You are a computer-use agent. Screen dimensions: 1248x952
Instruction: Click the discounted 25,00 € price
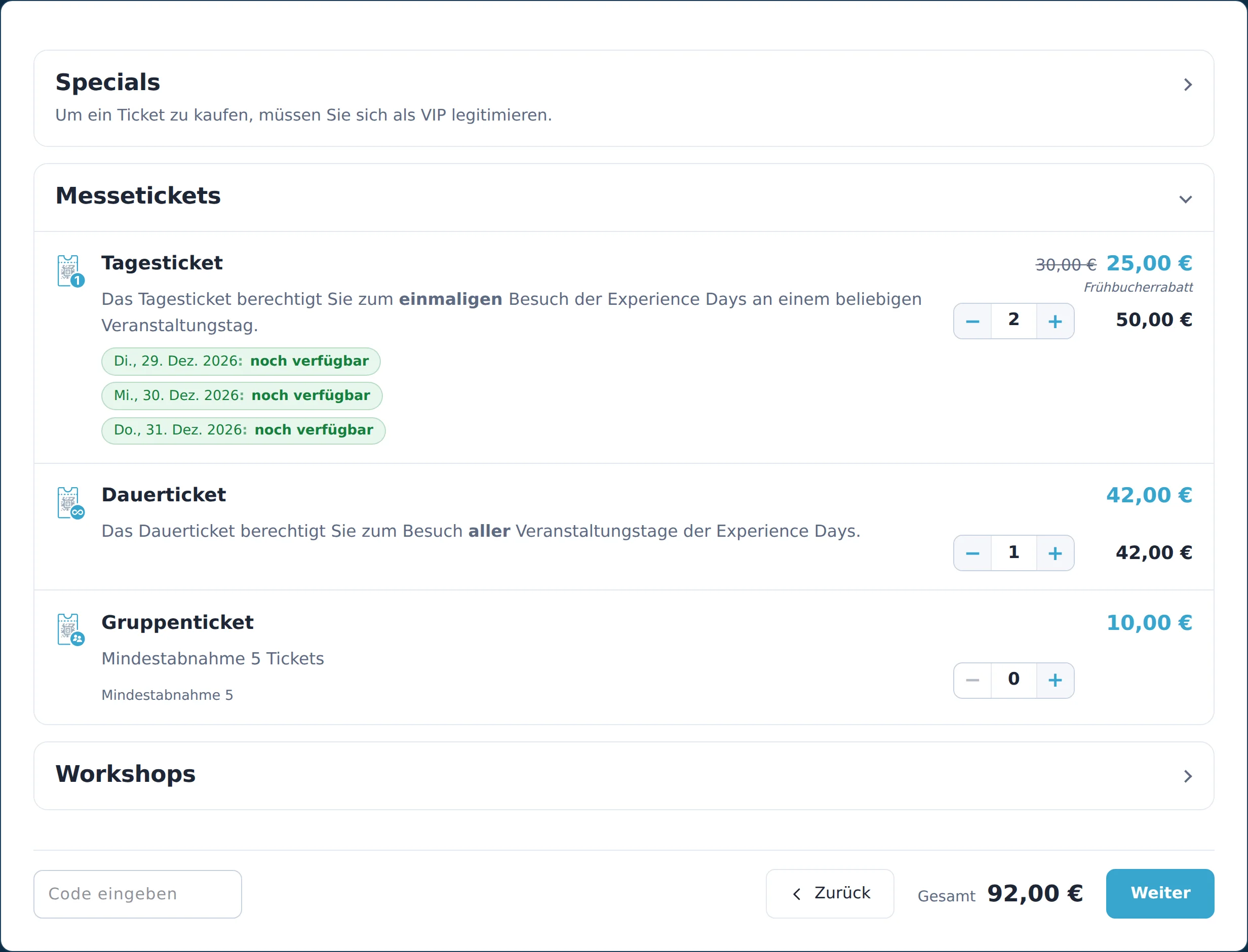(x=1149, y=263)
